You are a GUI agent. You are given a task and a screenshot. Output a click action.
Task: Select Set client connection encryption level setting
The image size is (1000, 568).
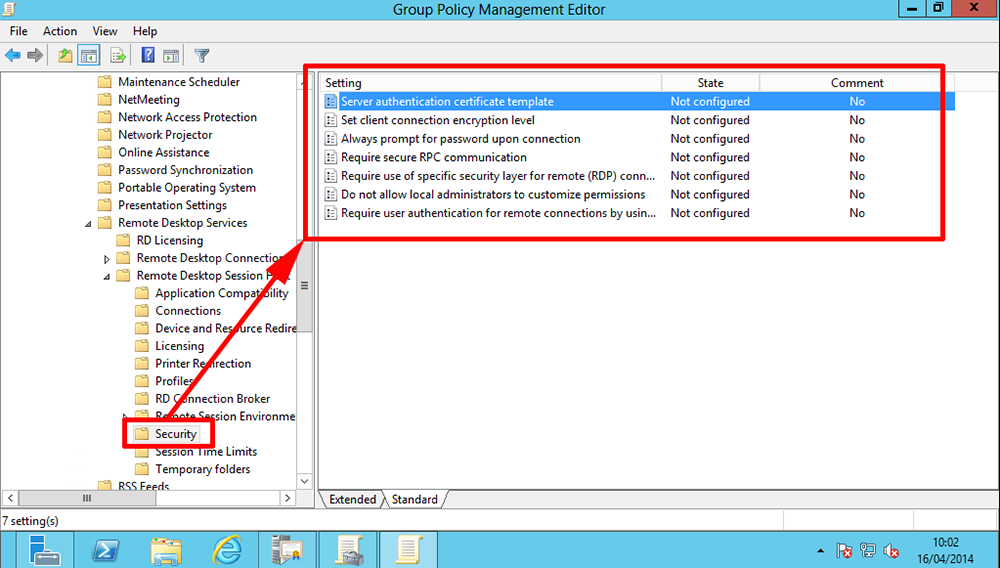click(x=437, y=120)
